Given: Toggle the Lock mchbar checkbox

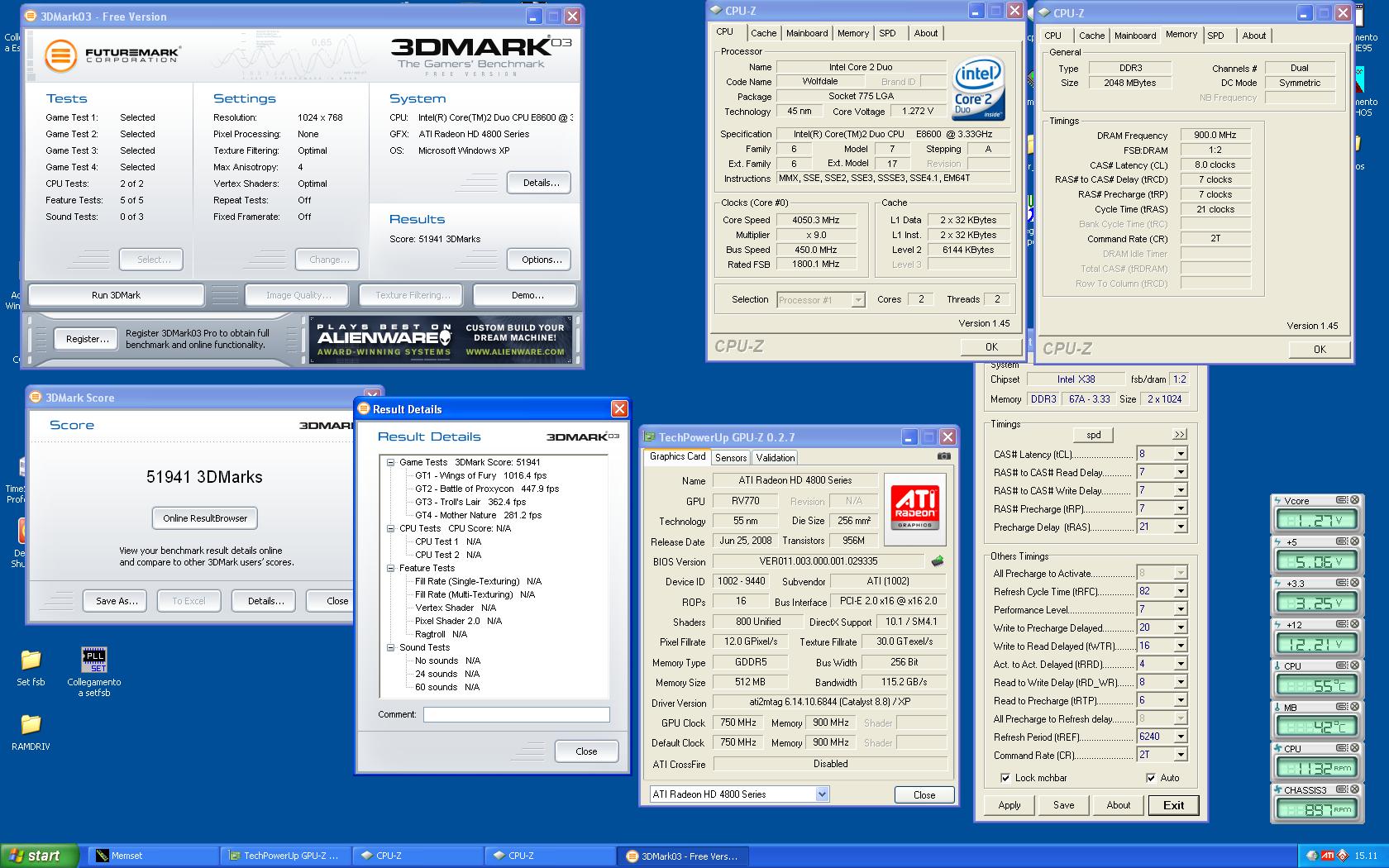Looking at the screenshot, I should coord(1005,778).
